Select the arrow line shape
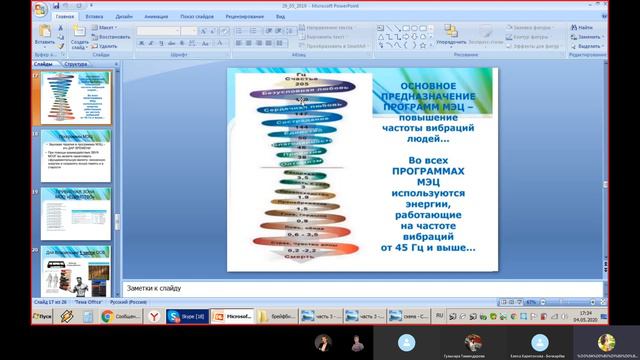This screenshot has width=640, height=360. click(x=398, y=28)
